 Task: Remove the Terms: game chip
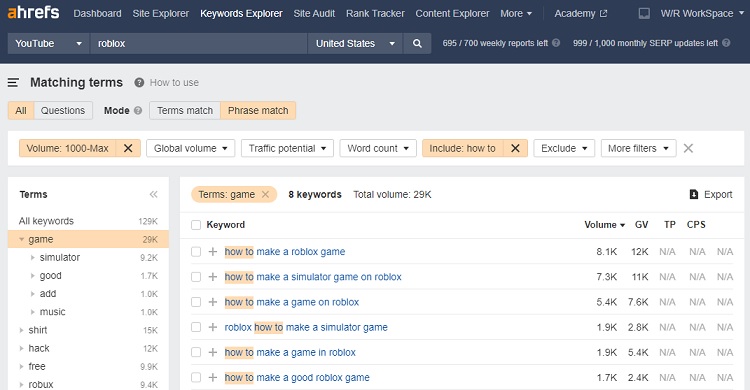tap(265, 194)
